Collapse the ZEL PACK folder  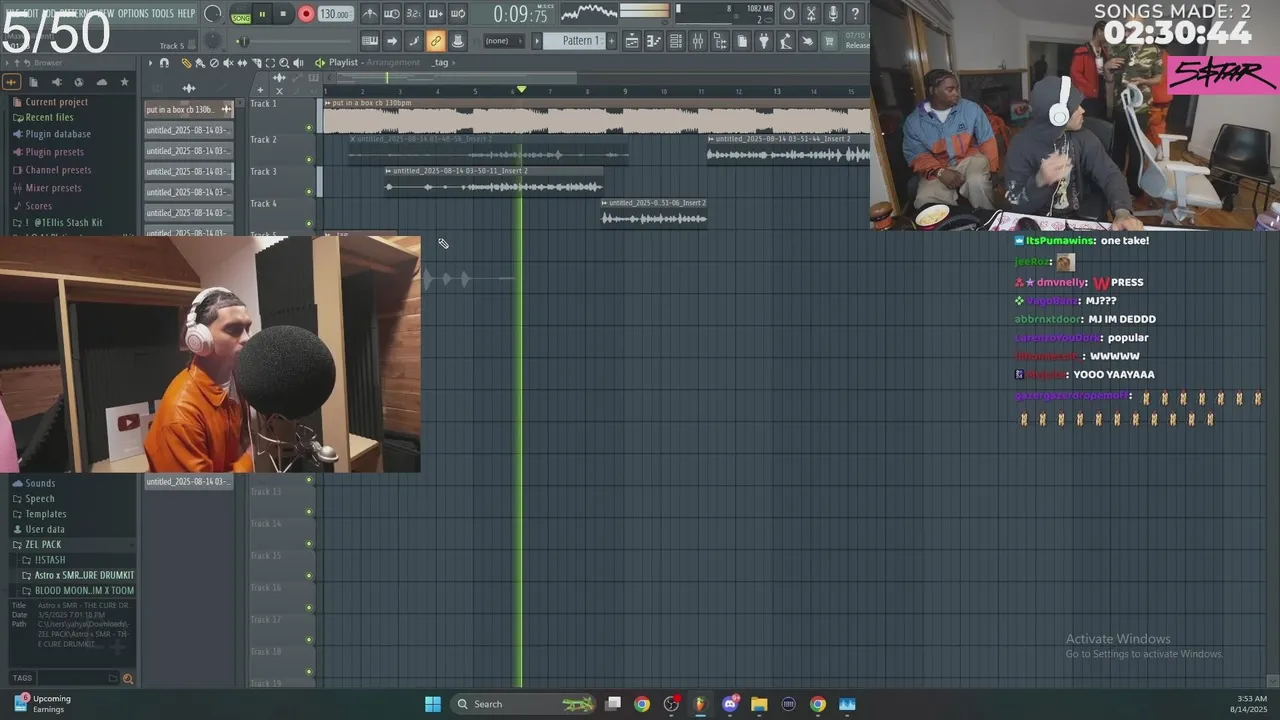pyautogui.click(x=43, y=545)
